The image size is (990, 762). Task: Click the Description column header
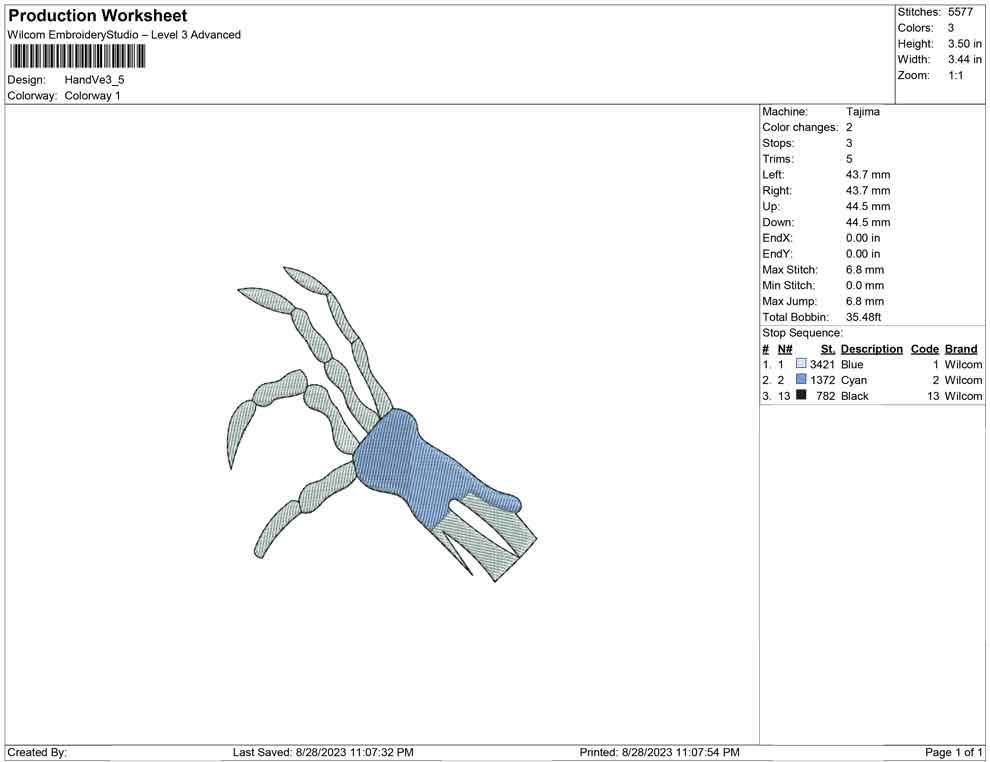871,348
